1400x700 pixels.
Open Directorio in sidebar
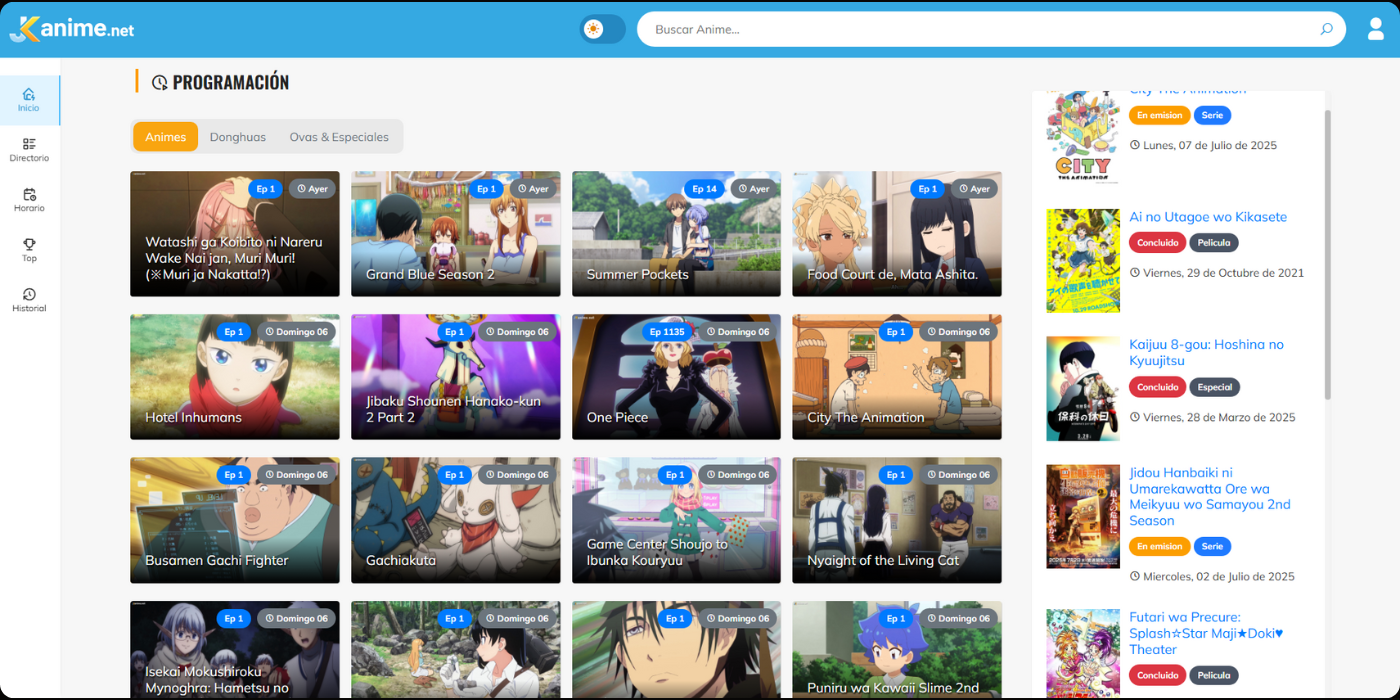[x=29, y=150]
